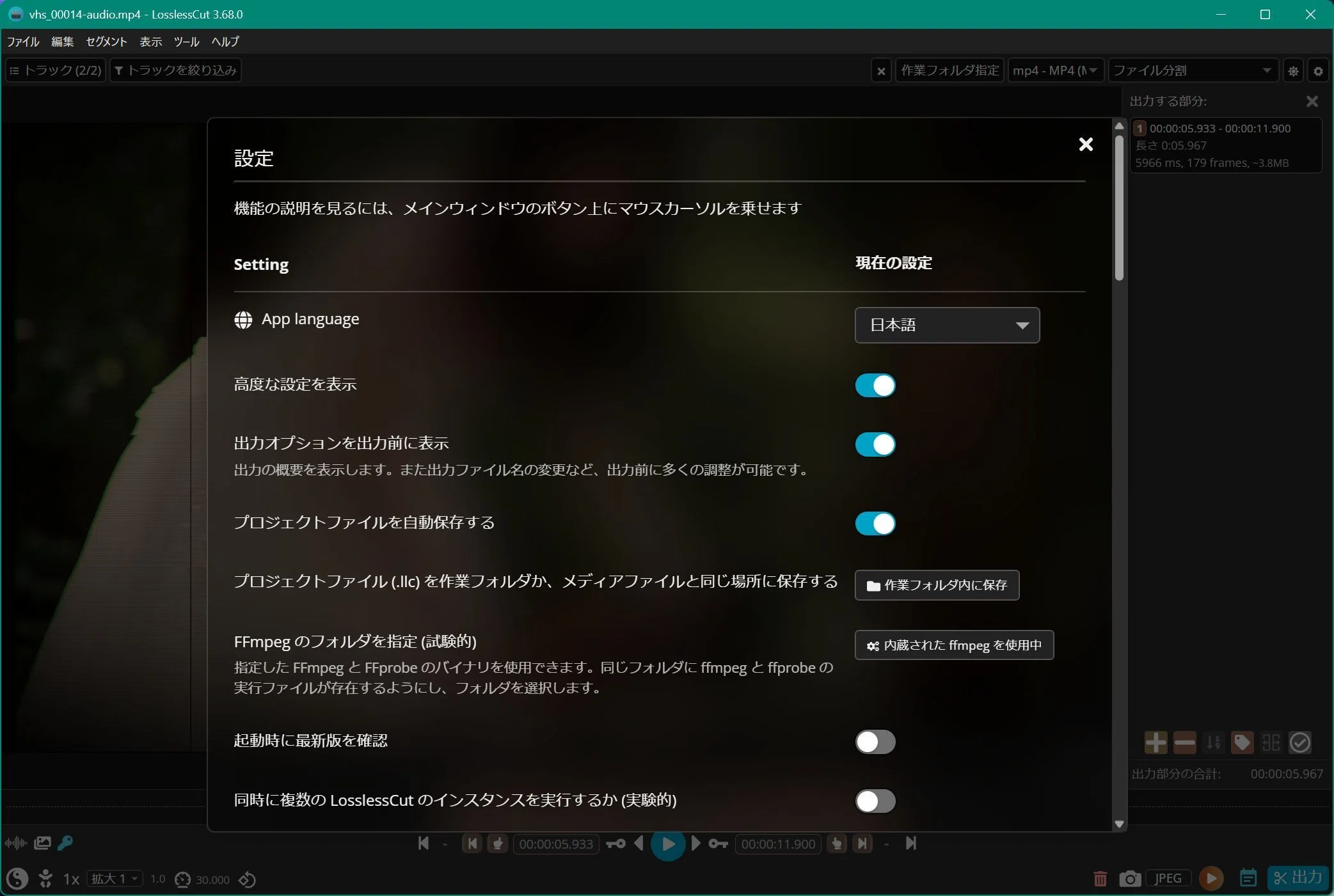1334x896 pixels.
Task: Click the トラック (2/2) button
Action: (x=56, y=70)
